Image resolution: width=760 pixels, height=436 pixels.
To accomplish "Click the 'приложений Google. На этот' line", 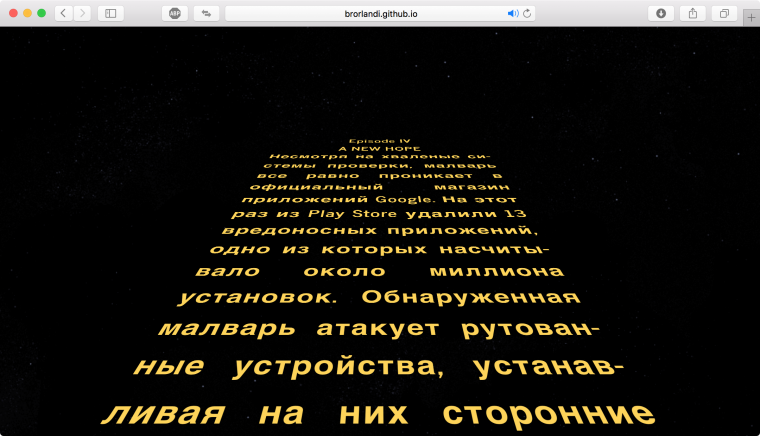I will click(380, 200).
